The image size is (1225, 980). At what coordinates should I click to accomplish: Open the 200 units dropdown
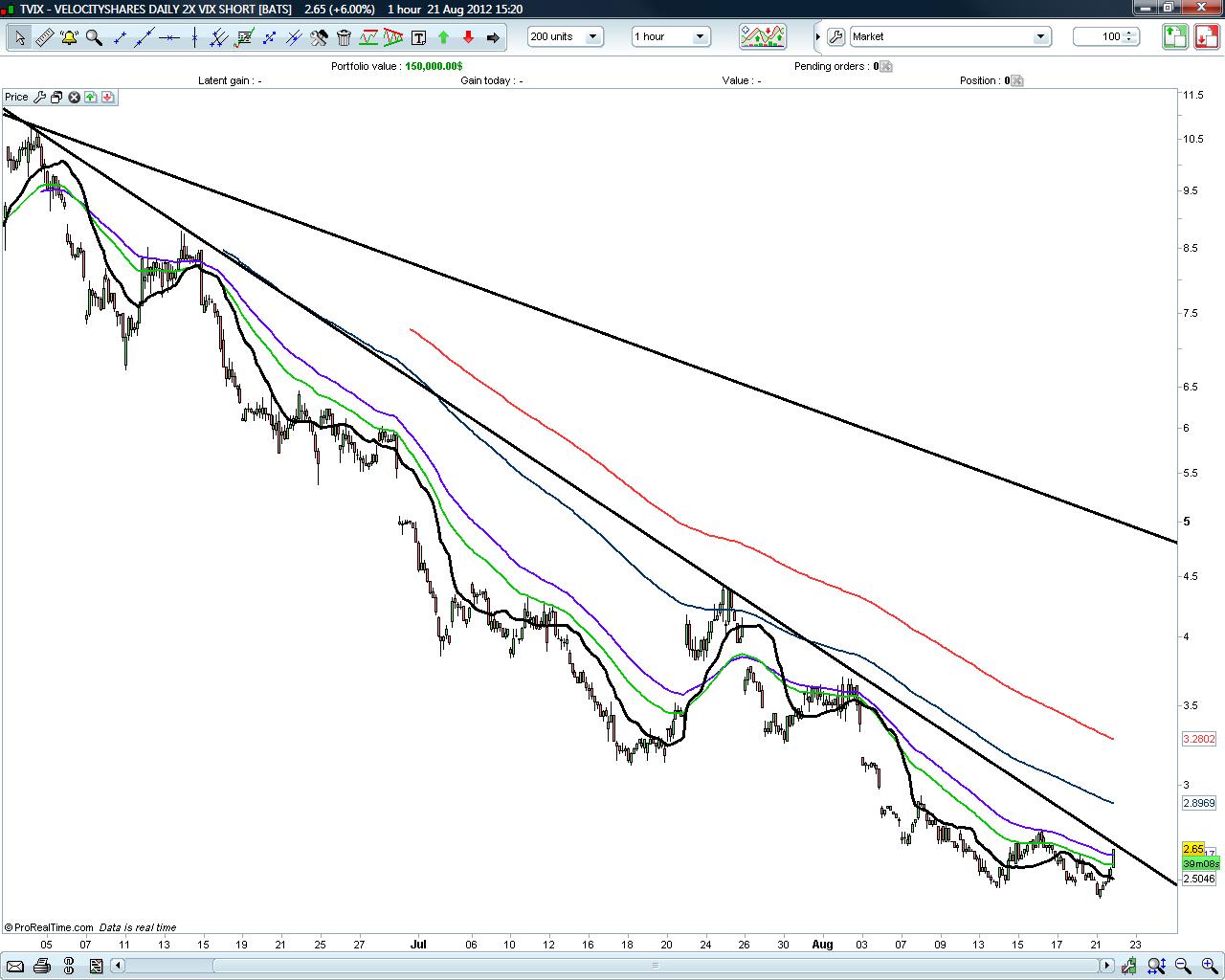click(565, 36)
